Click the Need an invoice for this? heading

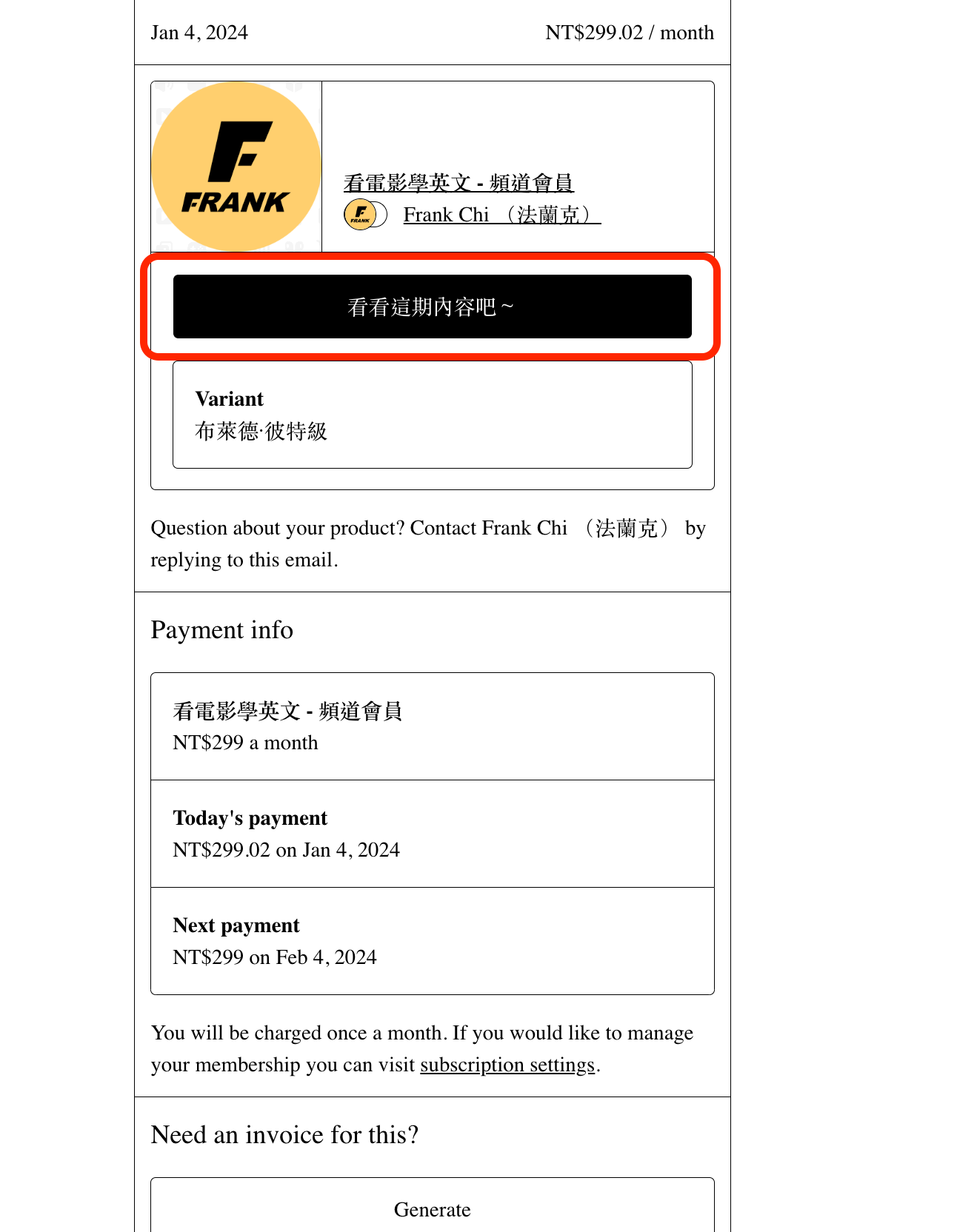pyautogui.click(x=284, y=1134)
